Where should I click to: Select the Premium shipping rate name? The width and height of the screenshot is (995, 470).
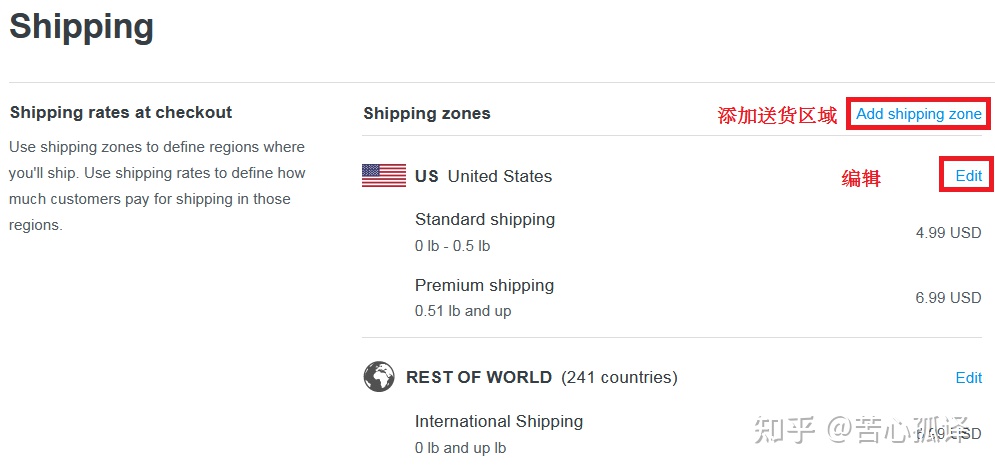coord(484,285)
